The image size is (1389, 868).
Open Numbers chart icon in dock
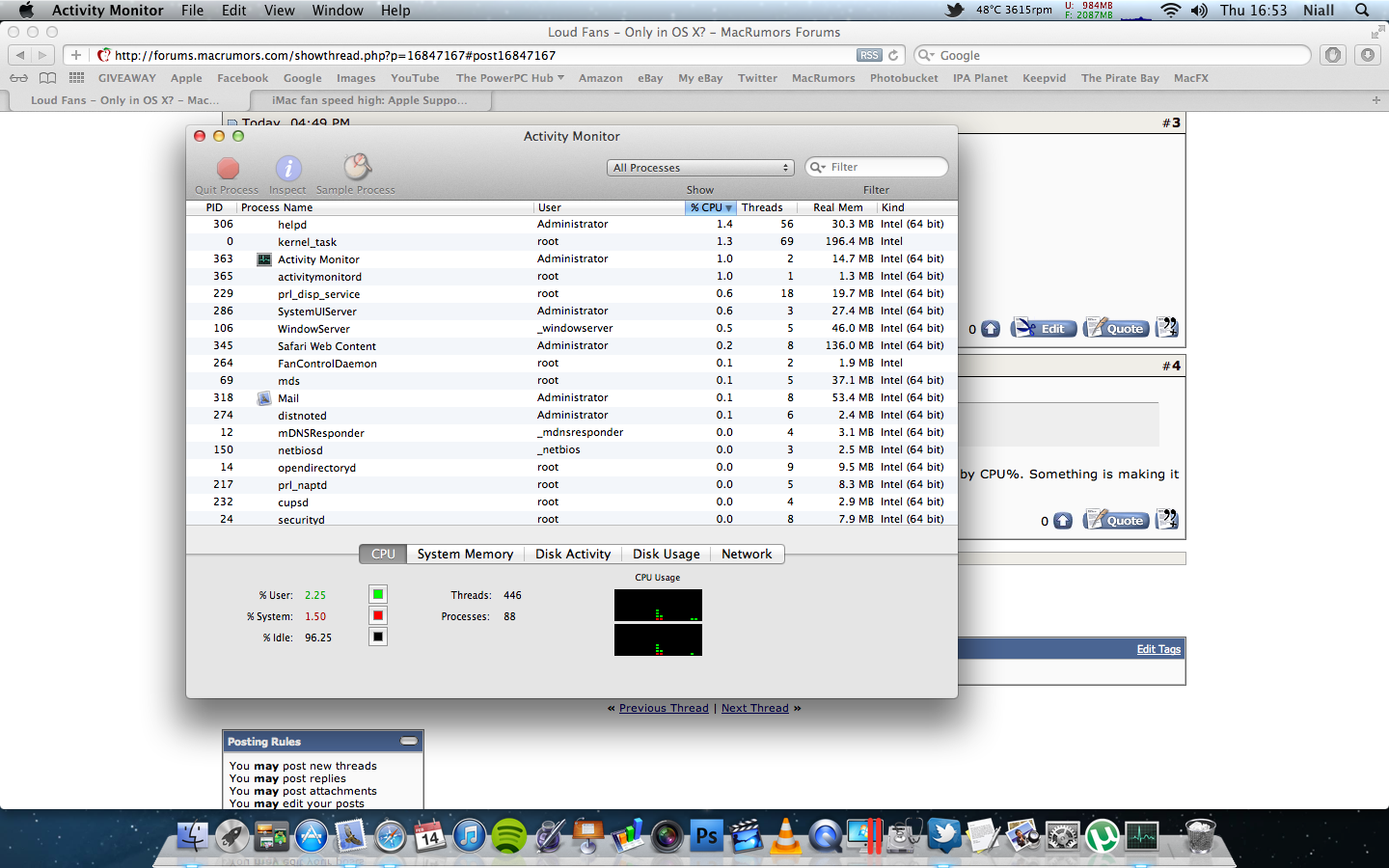coord(628,835)
